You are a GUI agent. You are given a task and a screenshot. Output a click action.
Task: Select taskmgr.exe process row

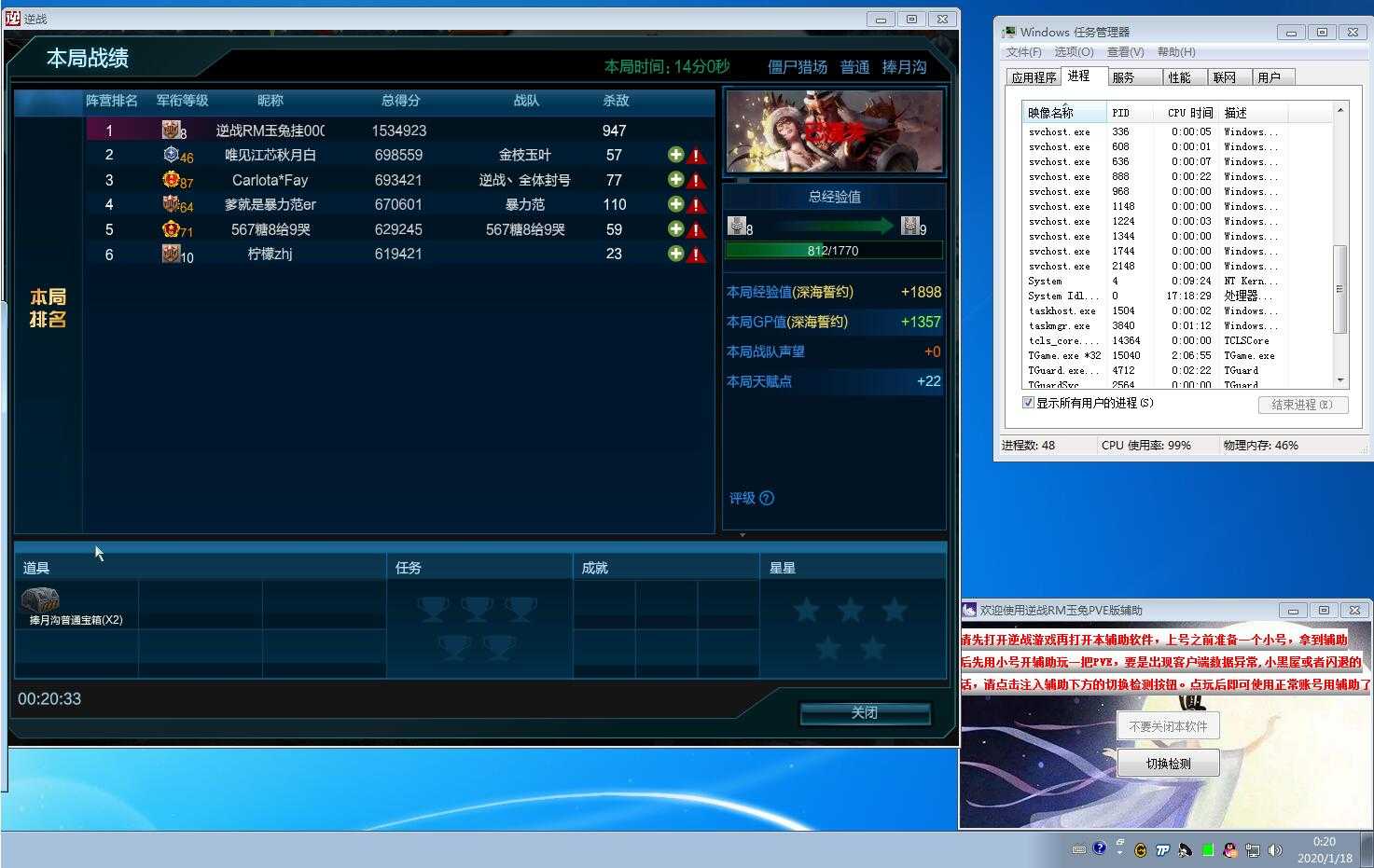coord(1177,325)
